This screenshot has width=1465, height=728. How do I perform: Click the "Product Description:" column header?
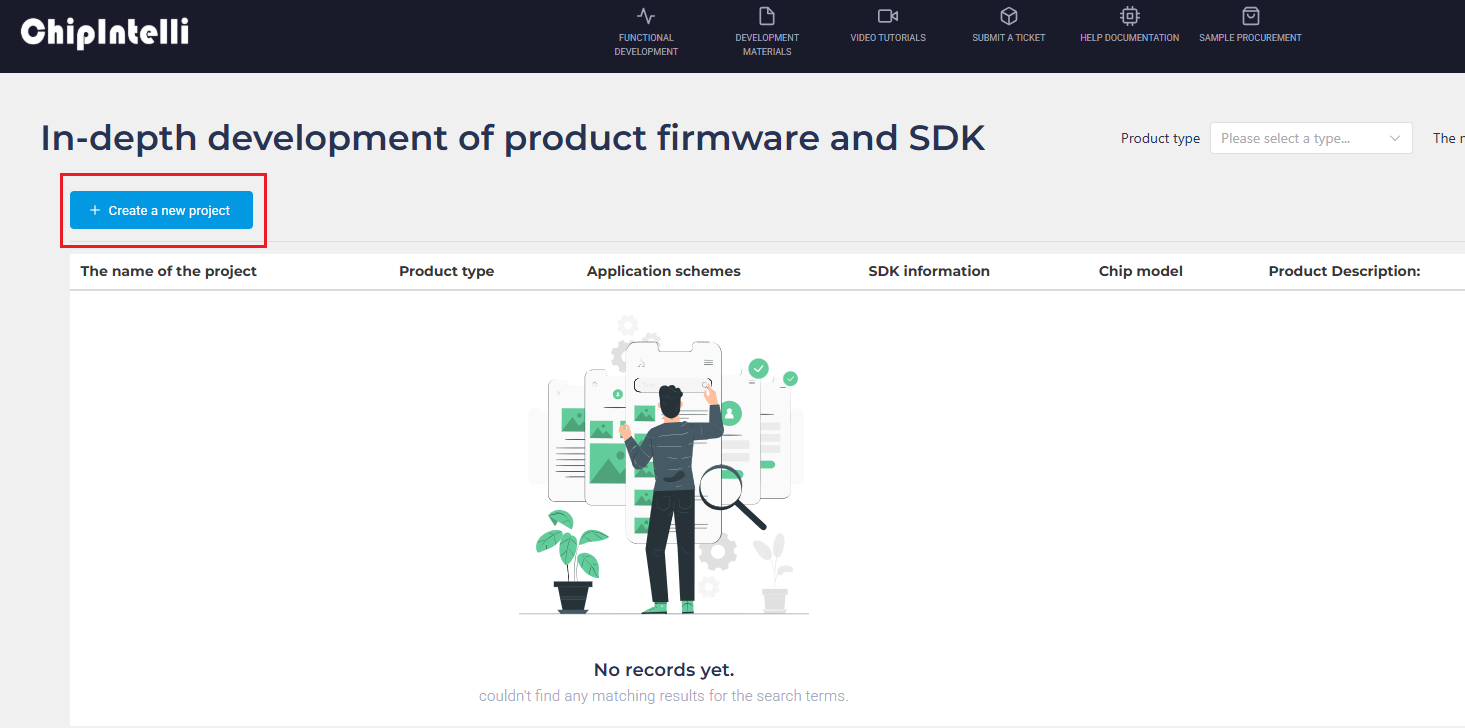point(1344,271)
